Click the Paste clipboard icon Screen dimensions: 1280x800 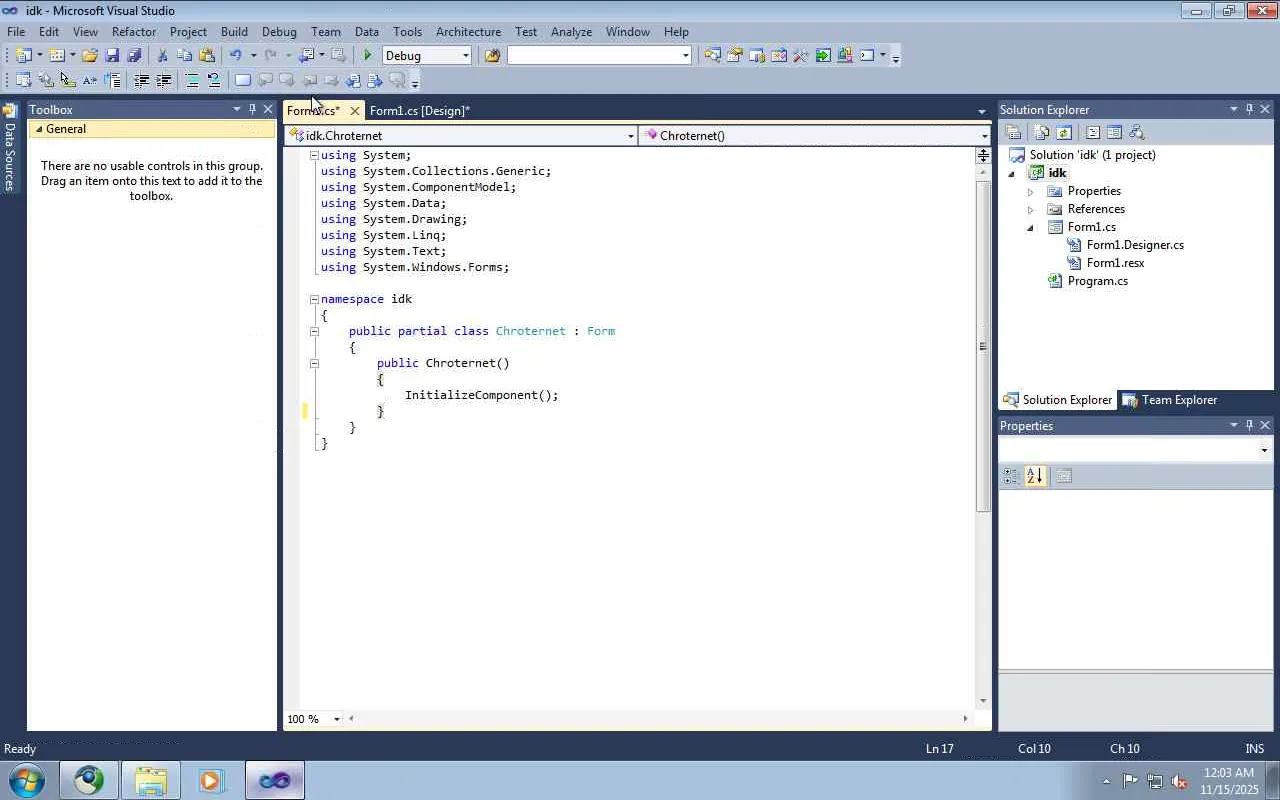[x=207, y=56]
